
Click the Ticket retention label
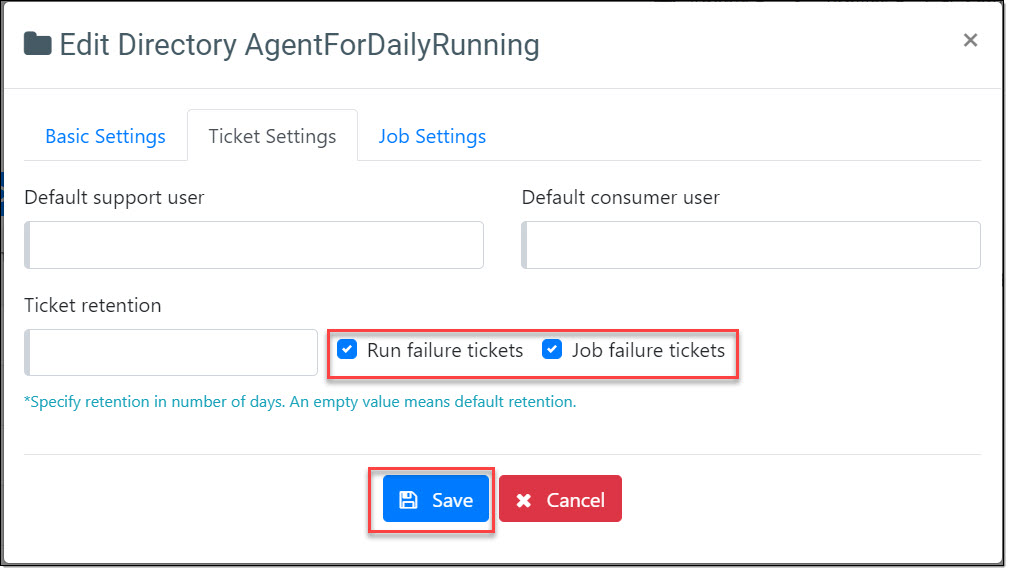92,305
